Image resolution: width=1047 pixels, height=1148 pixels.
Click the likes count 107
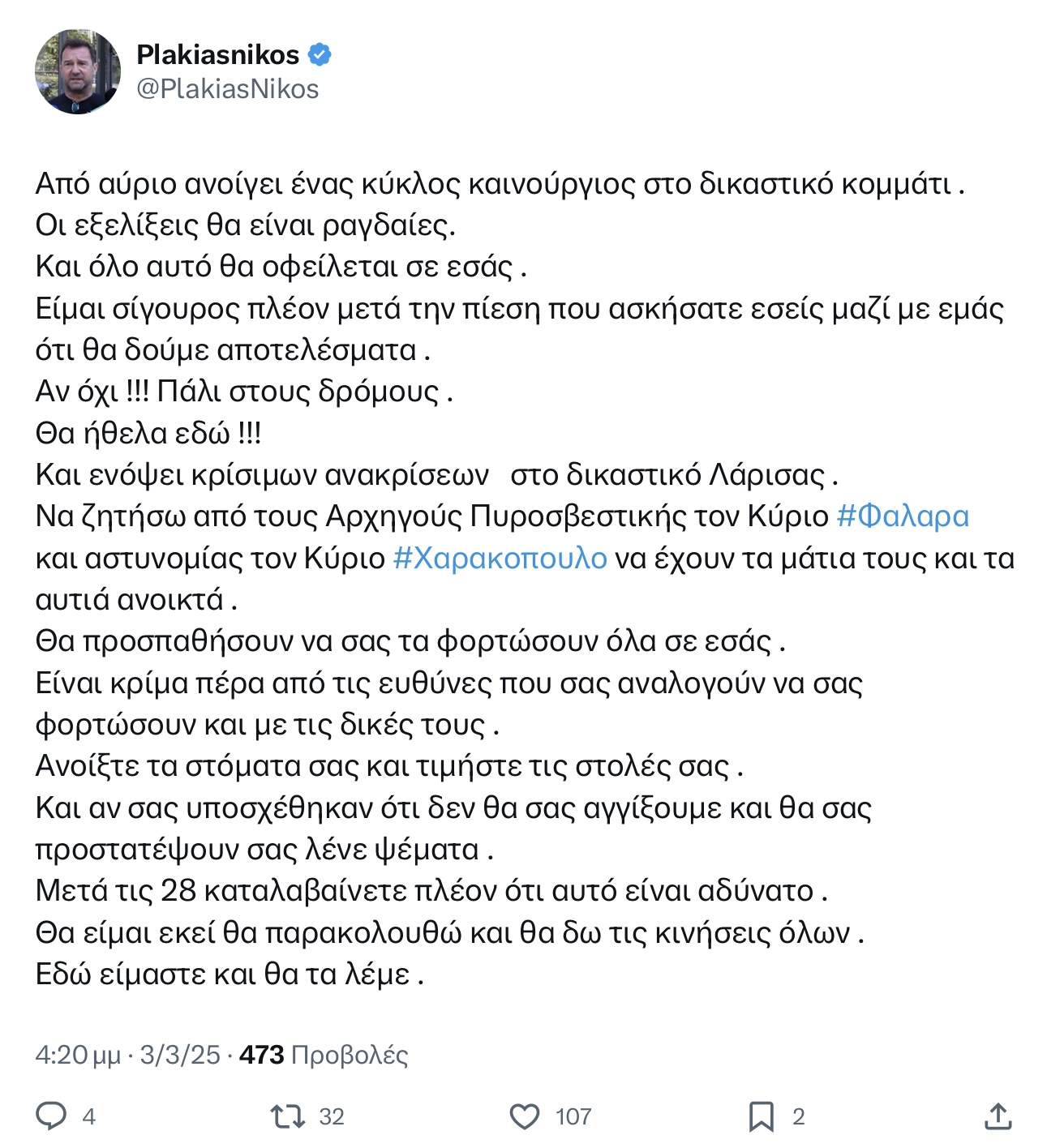(x=573, y=1117)
